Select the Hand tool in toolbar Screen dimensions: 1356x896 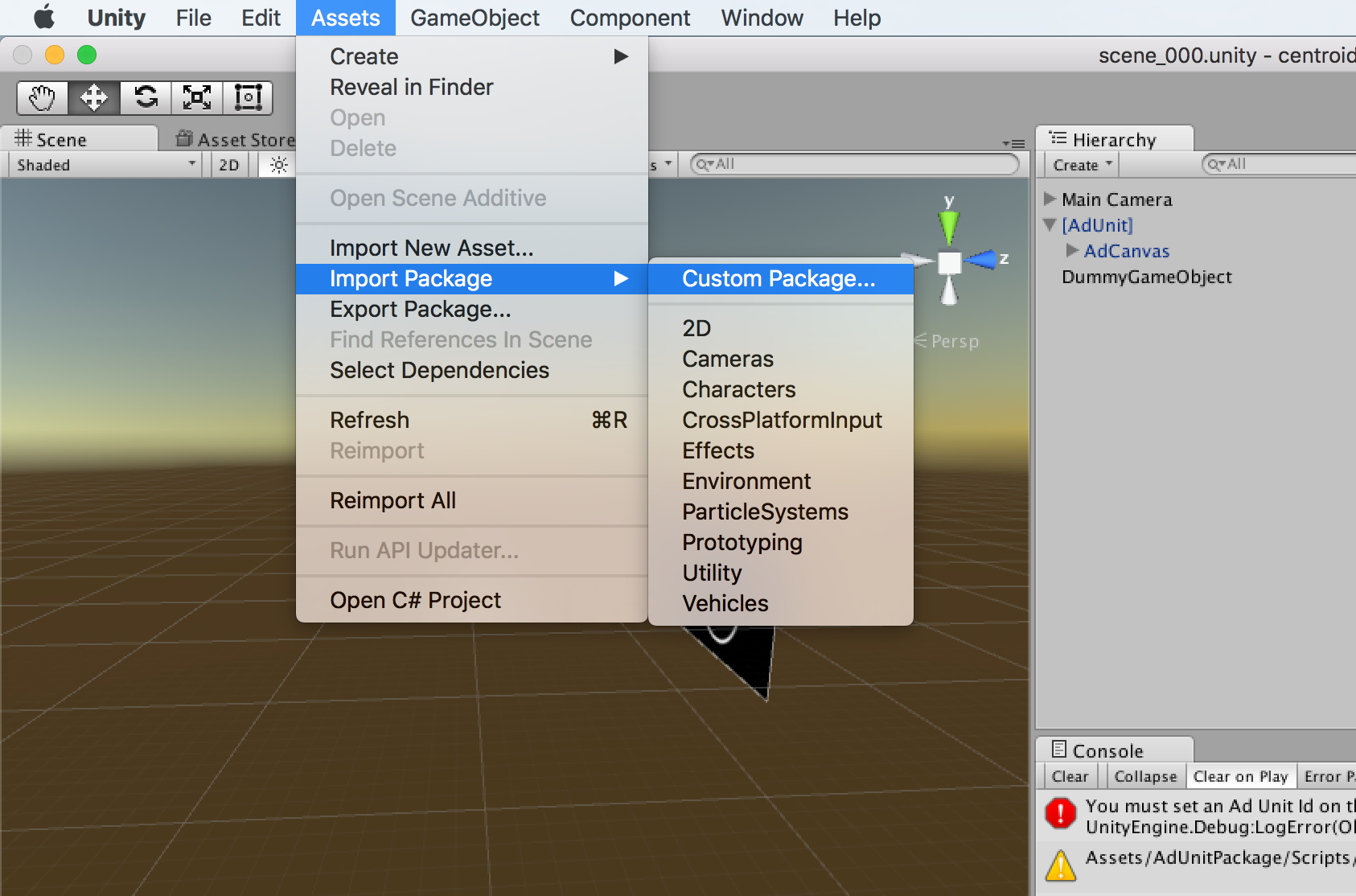point(43,98)
